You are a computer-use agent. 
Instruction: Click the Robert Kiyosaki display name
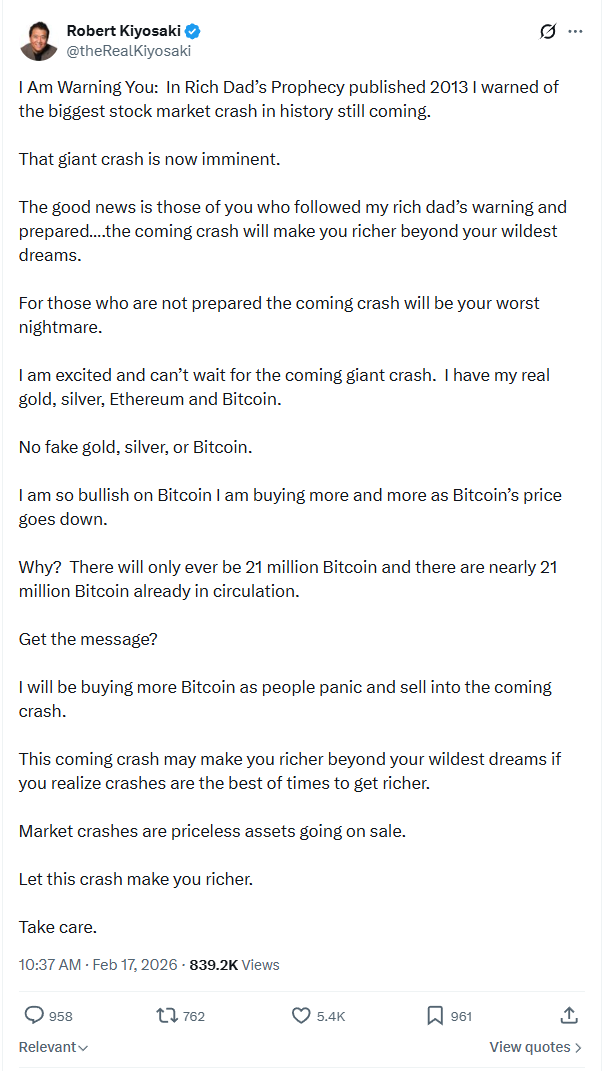pyautogui.click(x=123, y=31)
